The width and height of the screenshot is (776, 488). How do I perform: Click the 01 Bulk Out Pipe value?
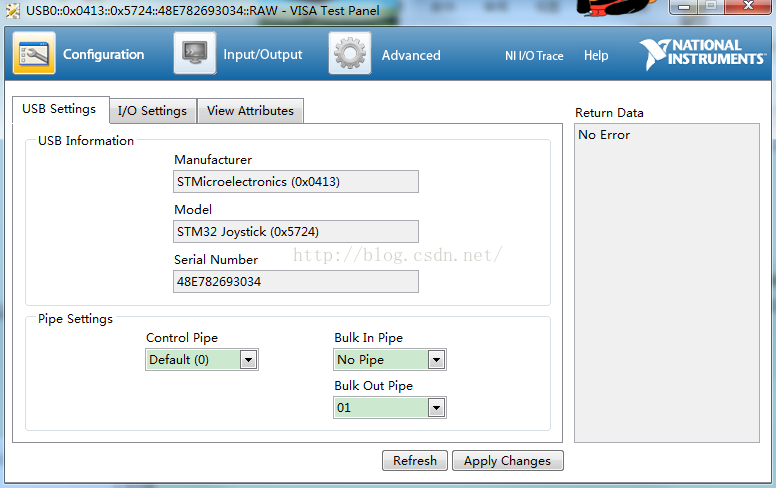[x=381, y=408]
